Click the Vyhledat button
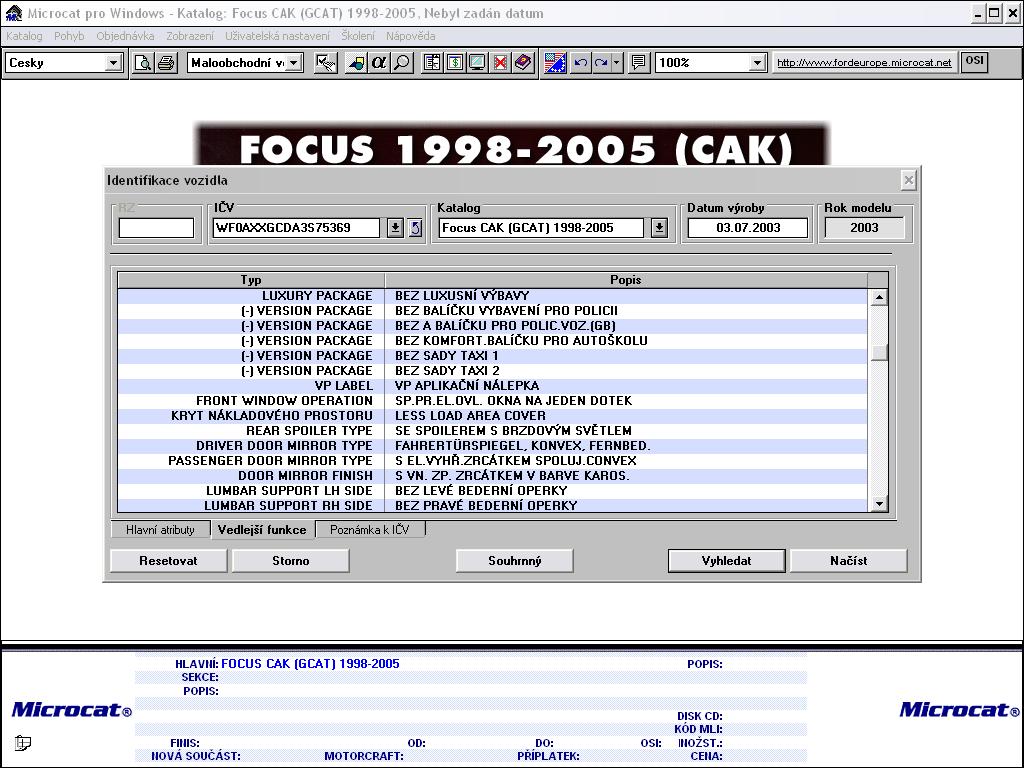The image size is (1024, 768). tap(727, 561)
